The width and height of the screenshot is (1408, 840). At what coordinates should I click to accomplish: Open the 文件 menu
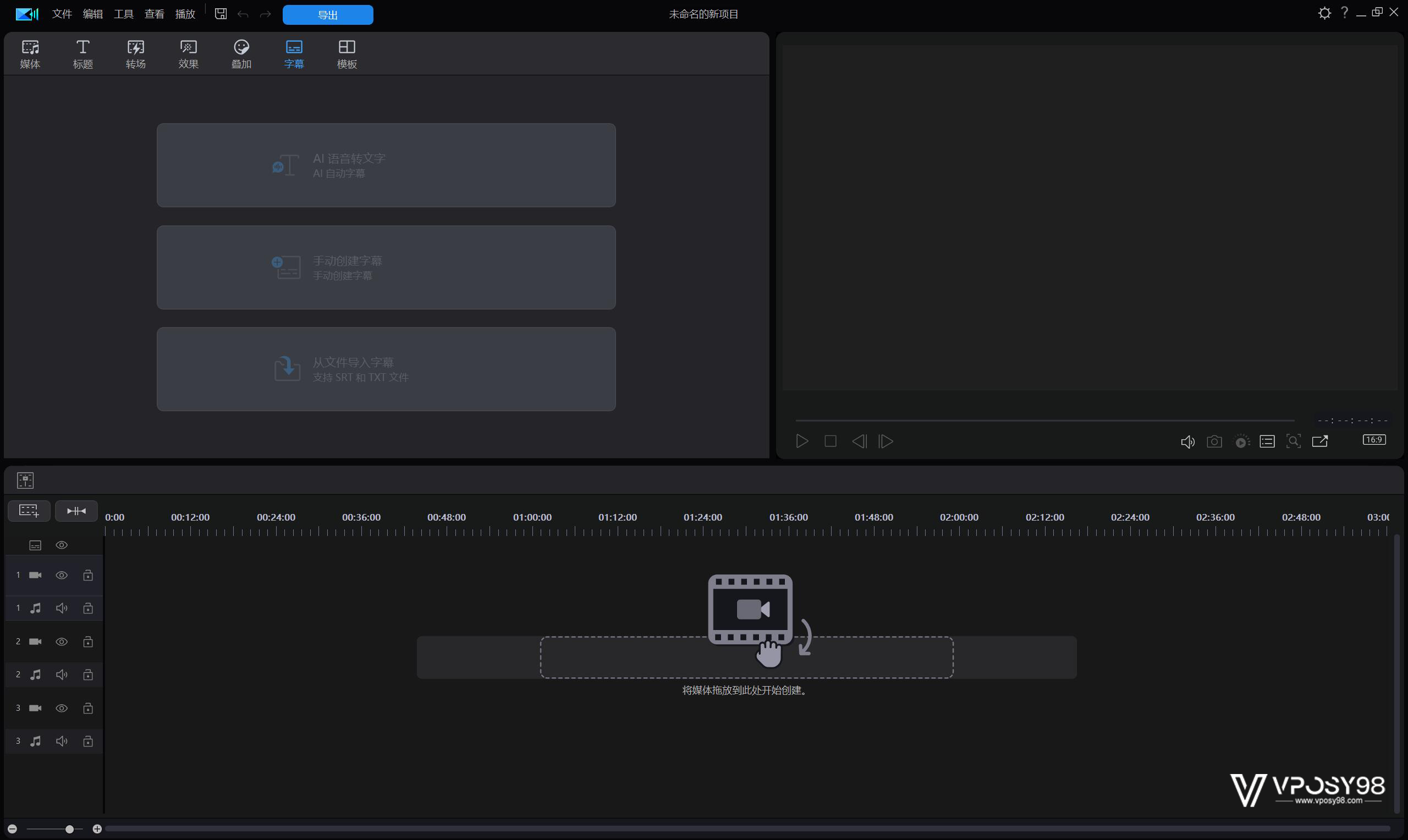62,14
